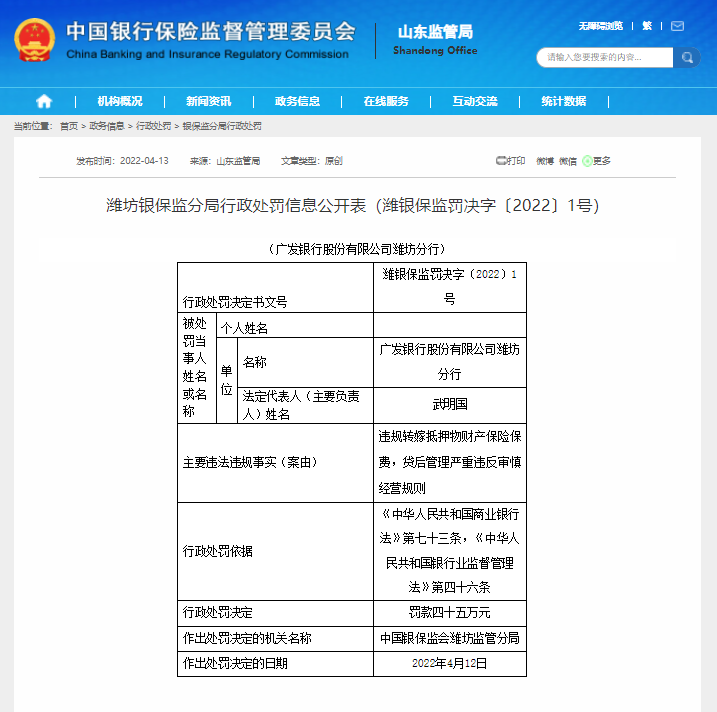This screenshot has height=712, width=717.
Task: Click cell 被处罚当事人姓名或名称
Action: (197, 368)
